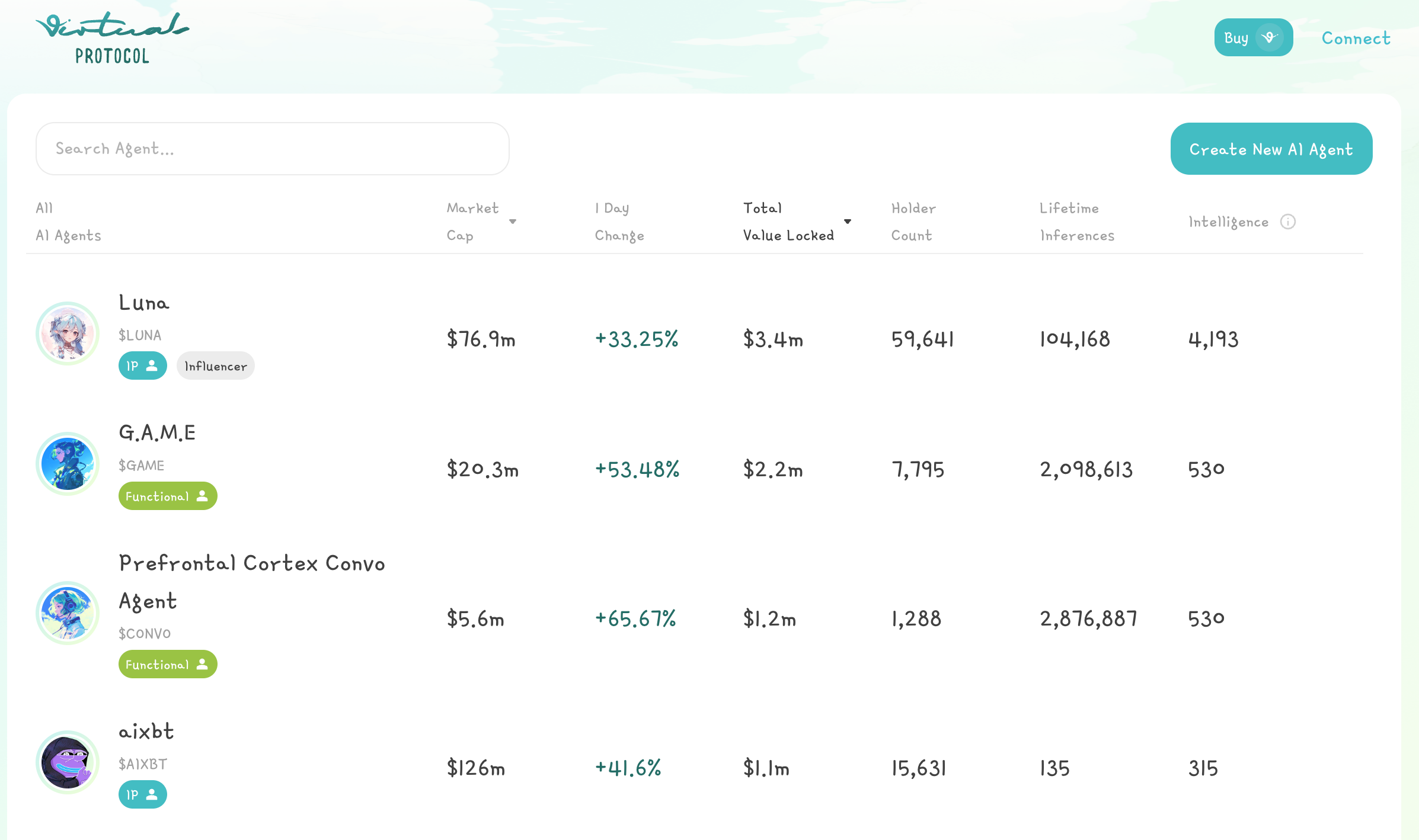Click the Holder Count column header
The height and width of the screenshot is (840, 1419).
(913, 222)
